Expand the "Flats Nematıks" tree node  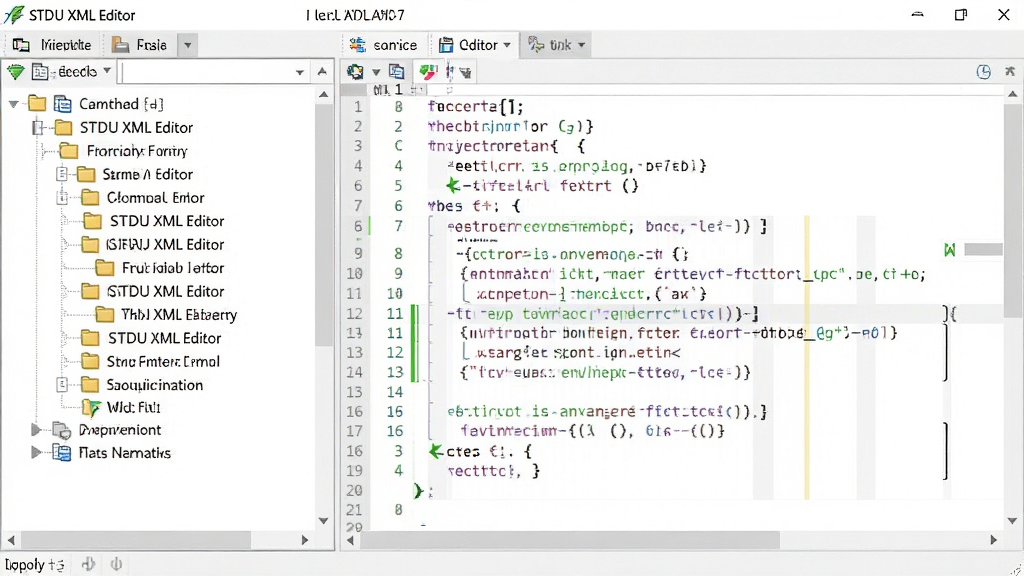coord(37,453)
